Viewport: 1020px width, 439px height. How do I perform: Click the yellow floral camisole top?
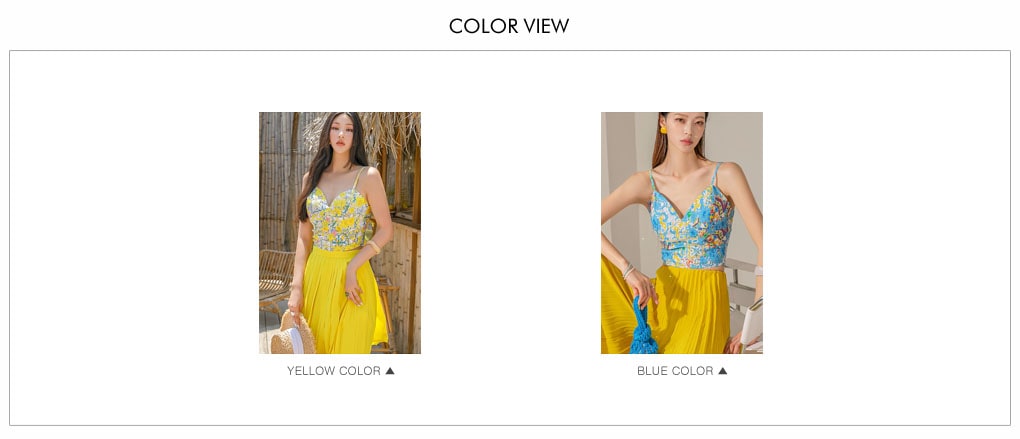pyautogui.click(x=338, y=218)
